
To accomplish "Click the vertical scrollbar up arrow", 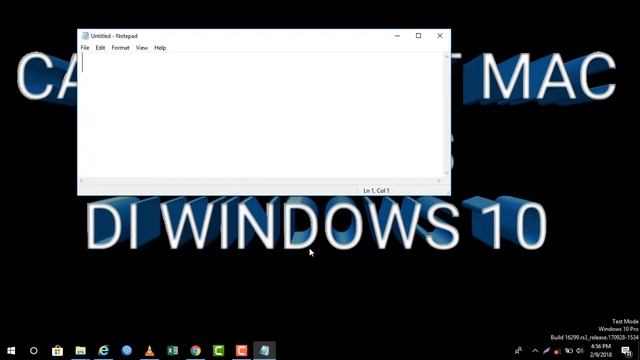I will tap(447, 56).
